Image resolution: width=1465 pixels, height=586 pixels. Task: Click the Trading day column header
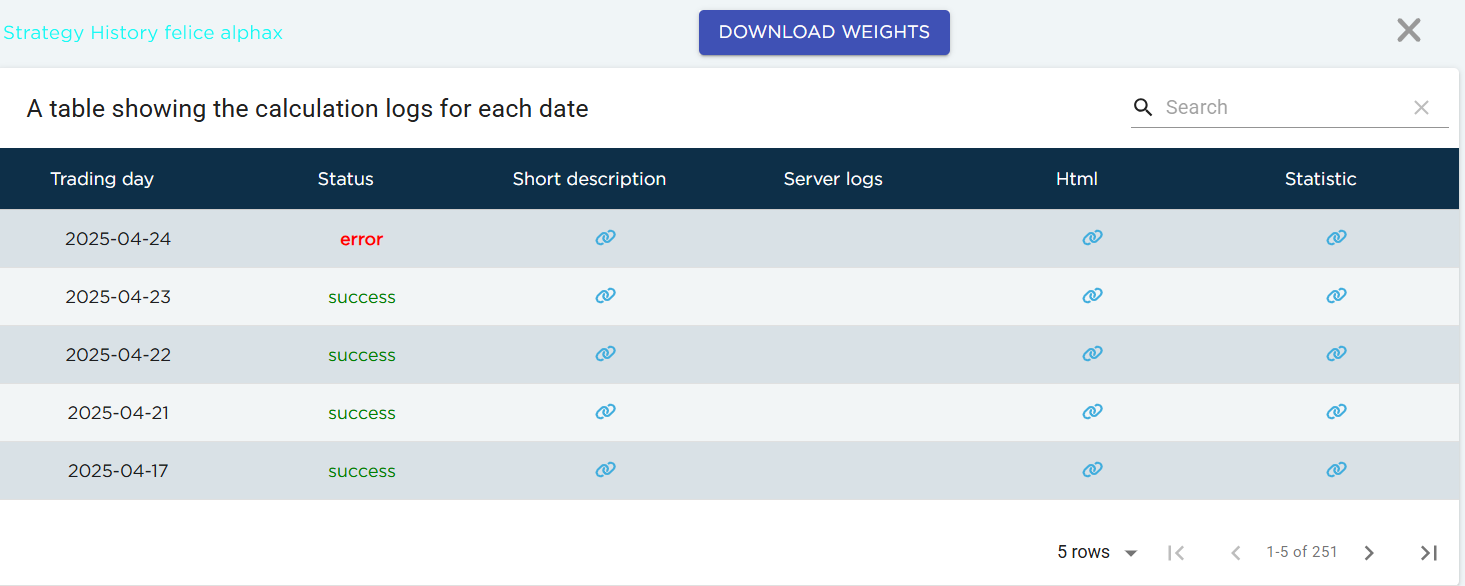coord(102,179)
